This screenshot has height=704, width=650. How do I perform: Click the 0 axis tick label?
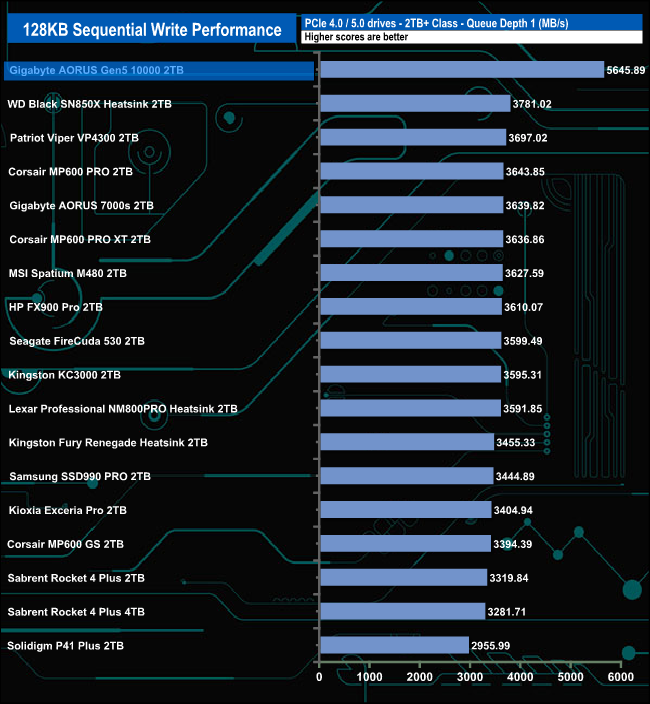(x=319, y=677)
